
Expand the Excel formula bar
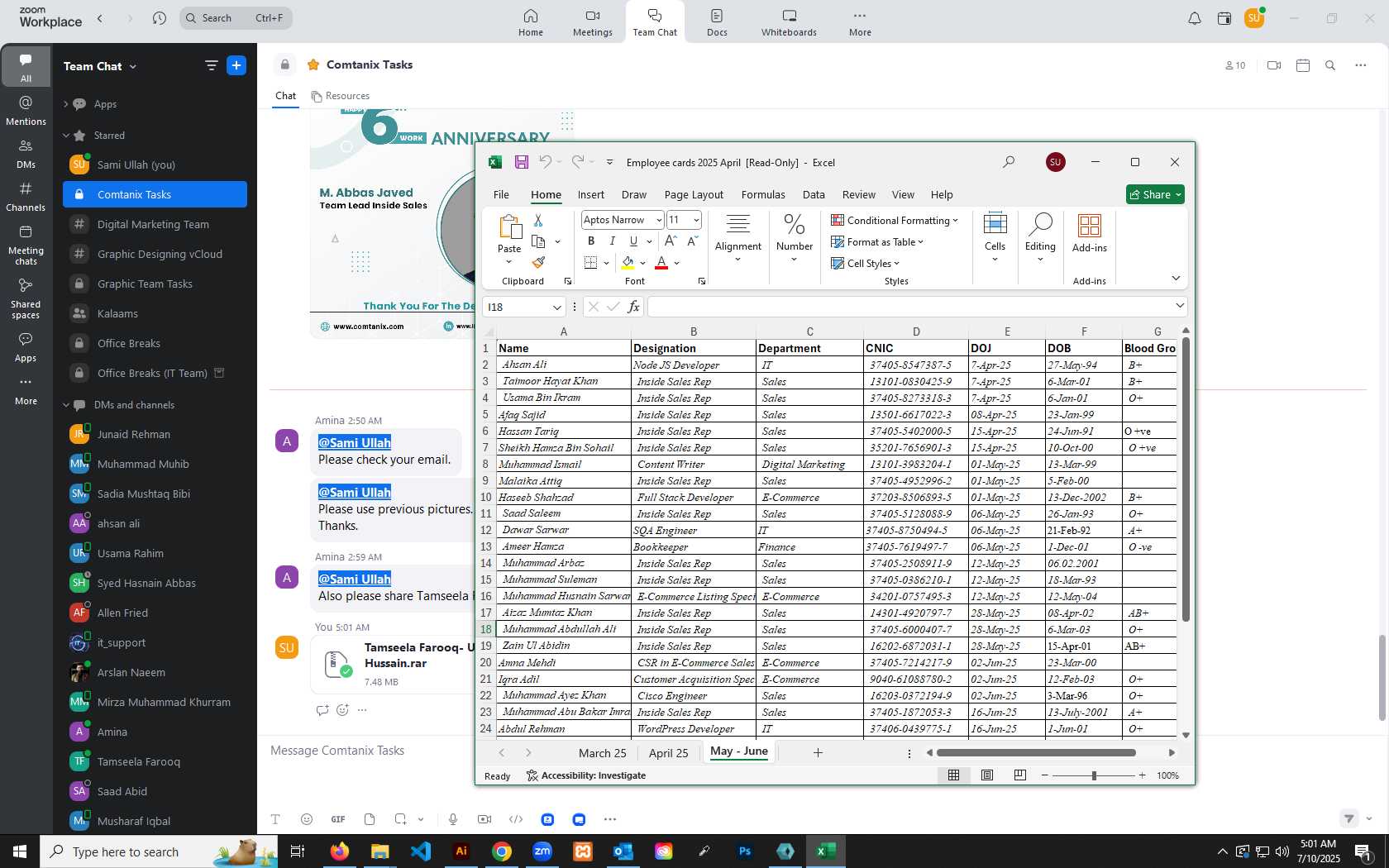(1180, 306)
